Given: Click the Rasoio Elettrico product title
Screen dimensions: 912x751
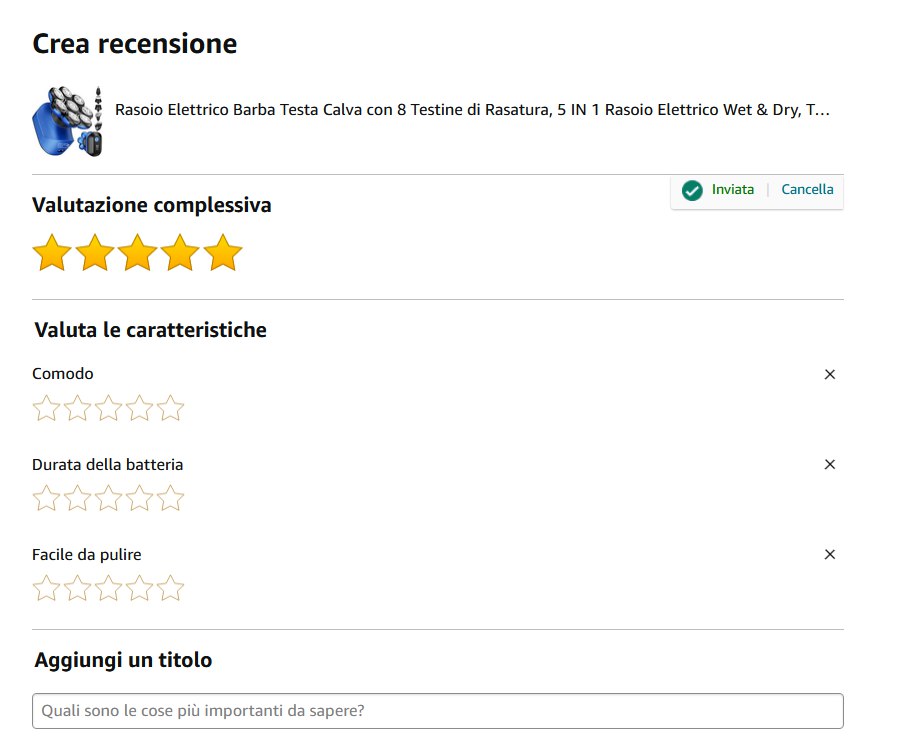Looking at the screenshot, I should tap(472, 110).
